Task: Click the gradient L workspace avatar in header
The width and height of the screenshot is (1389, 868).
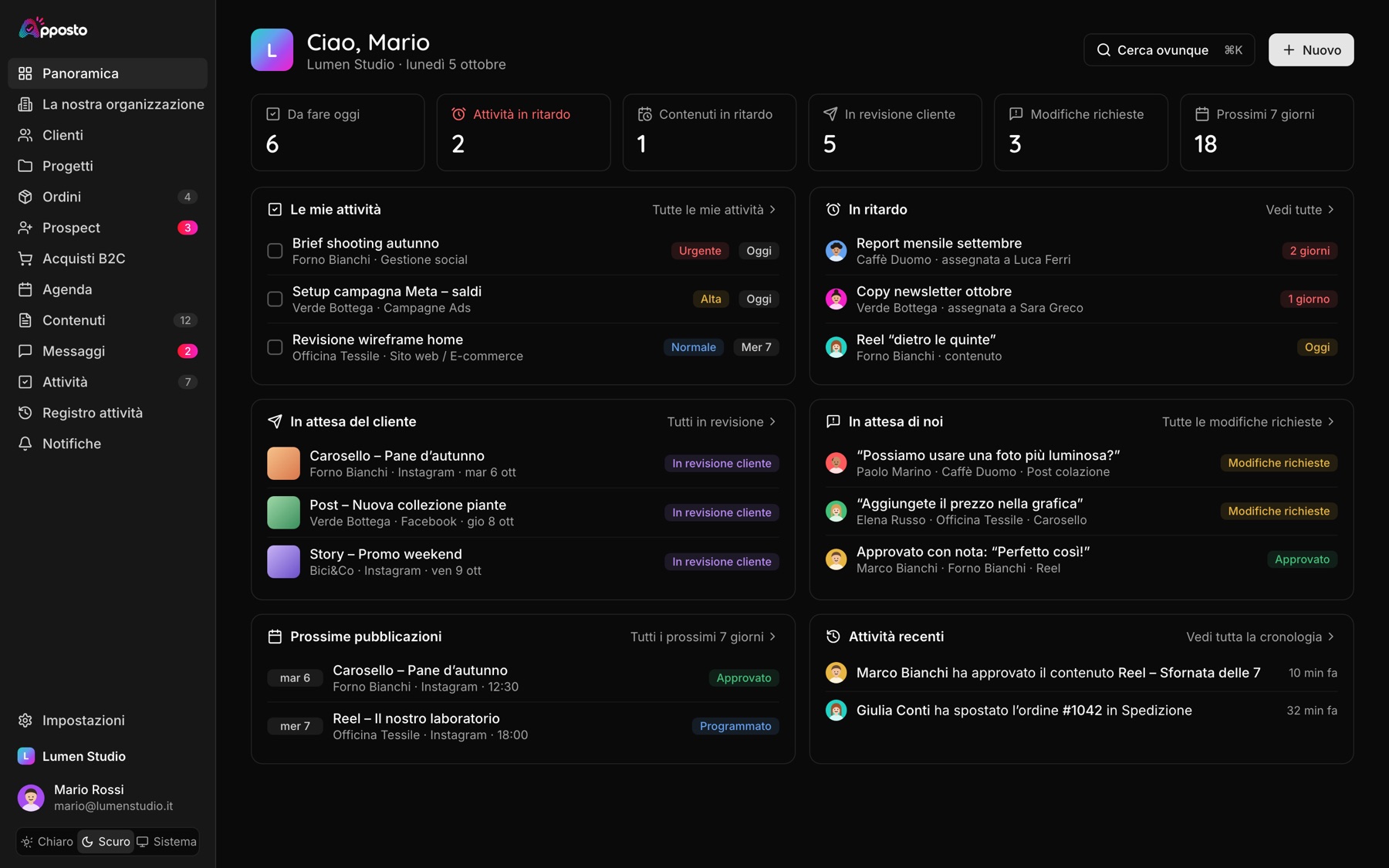Action: click(272, 50)
